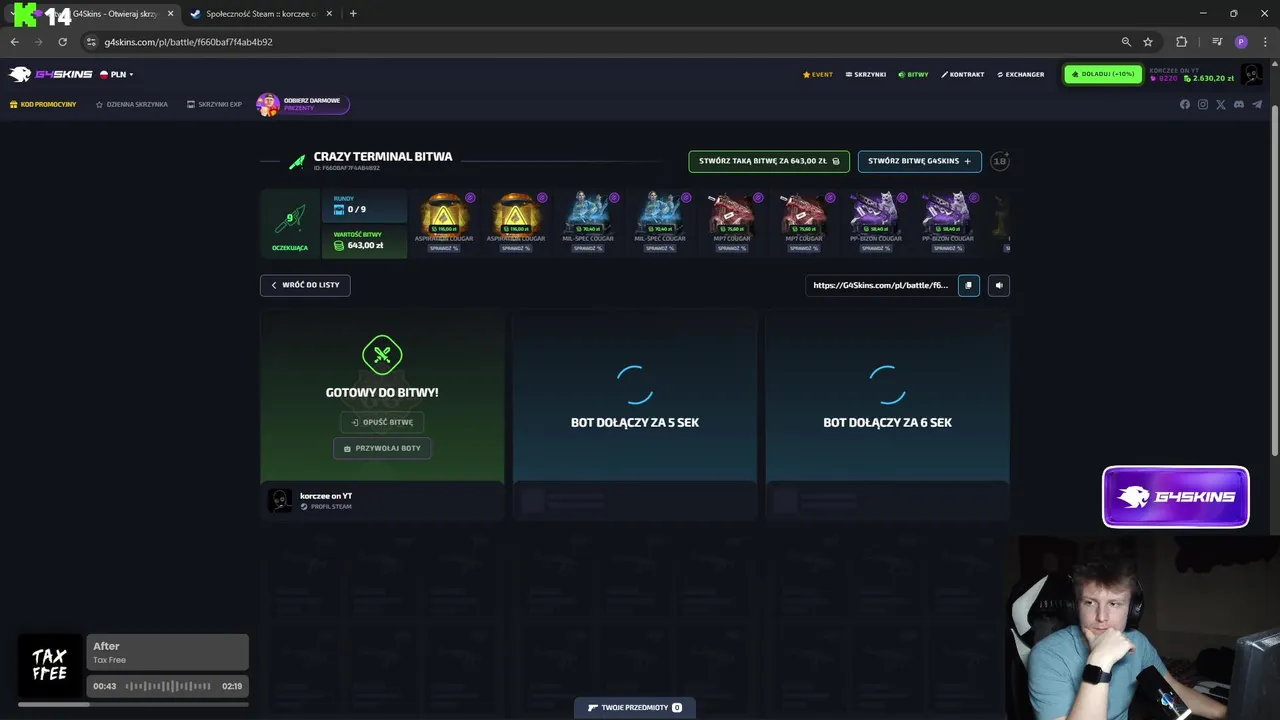Image resolution: width=1280 pixels, height=720 pixels.
Task: Open browser media controls icon
Action: (1217, 42)
